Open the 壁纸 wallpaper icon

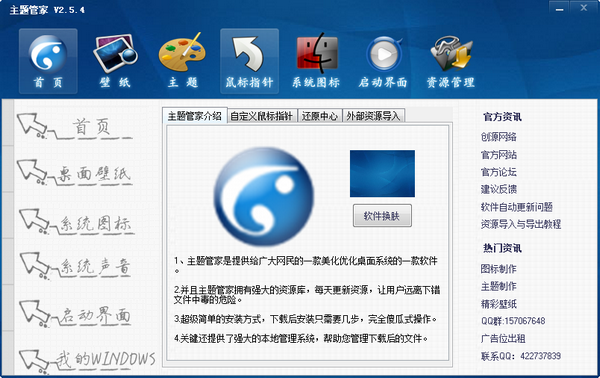pos(115,61)
